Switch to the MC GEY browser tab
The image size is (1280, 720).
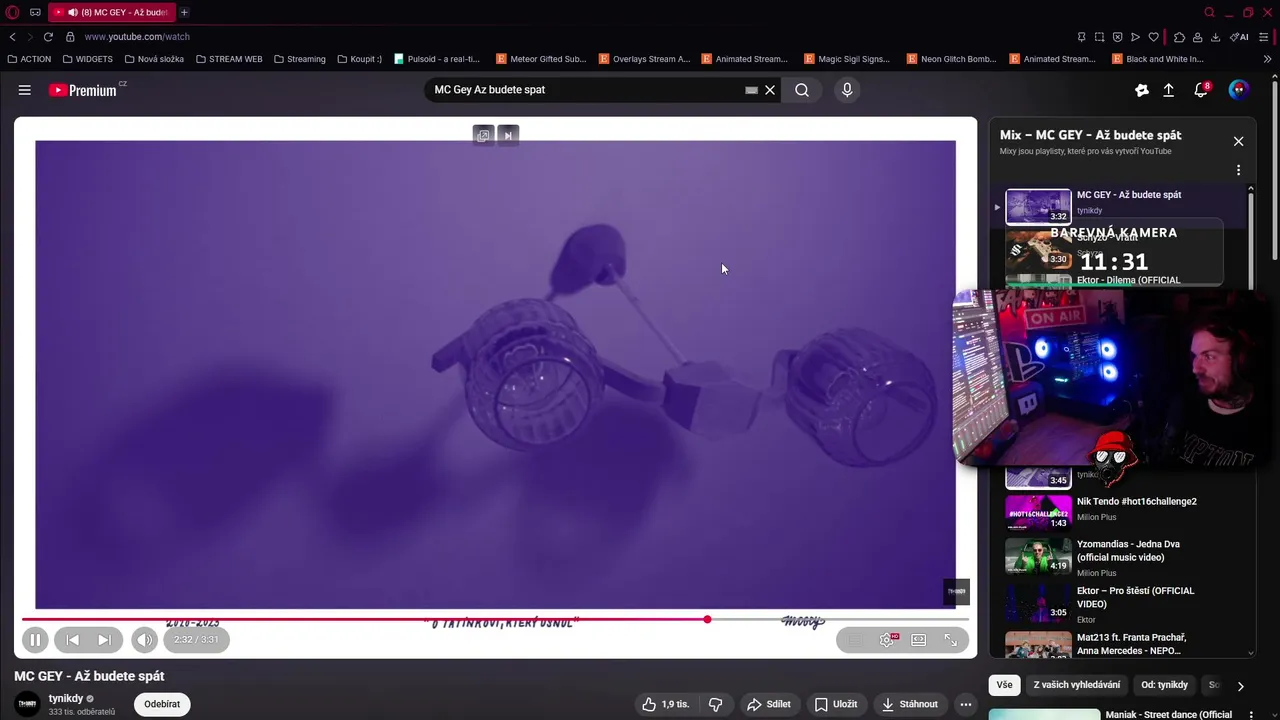112,12
